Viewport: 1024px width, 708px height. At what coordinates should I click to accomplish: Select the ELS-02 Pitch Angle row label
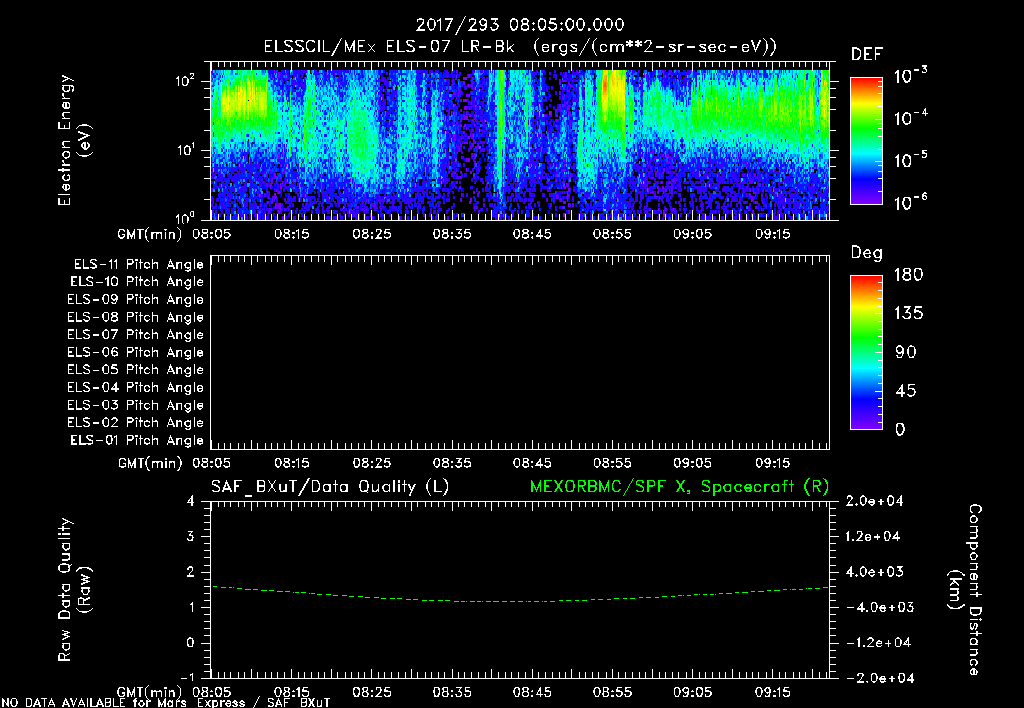135,423
